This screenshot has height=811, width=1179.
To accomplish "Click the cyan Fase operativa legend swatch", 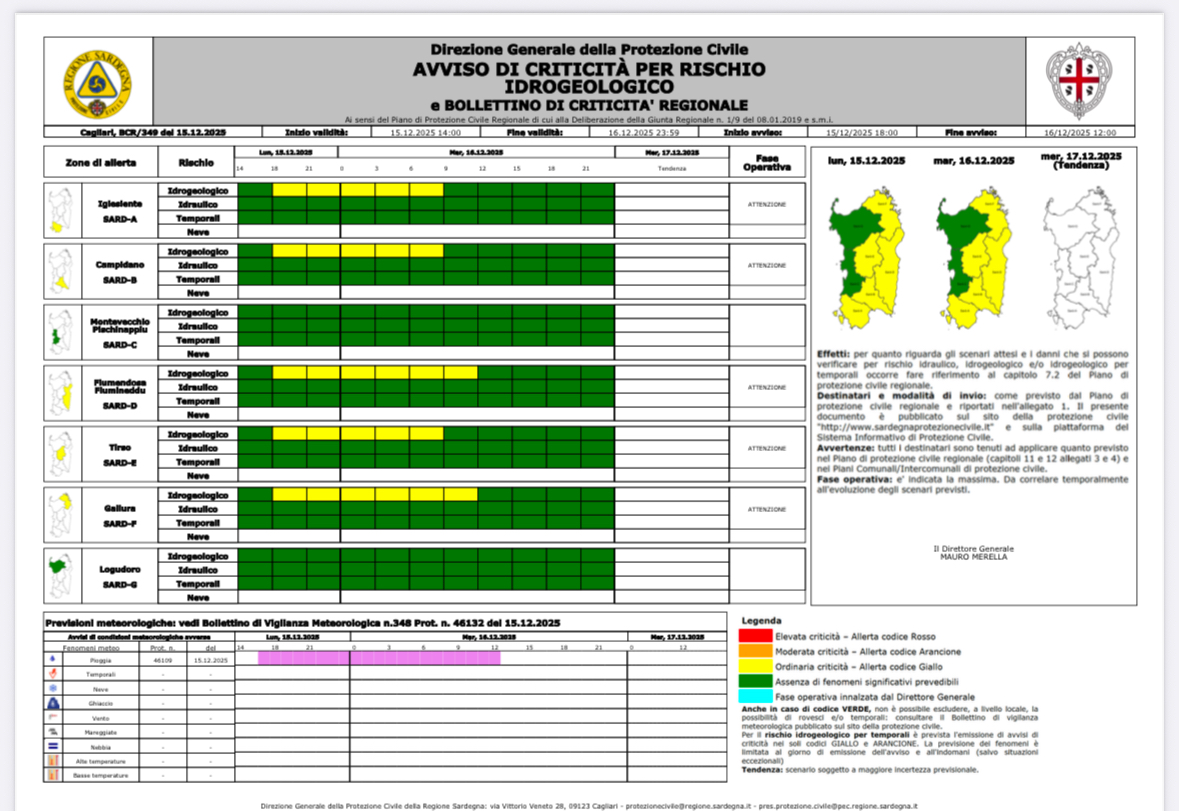I will click(755, 696).
